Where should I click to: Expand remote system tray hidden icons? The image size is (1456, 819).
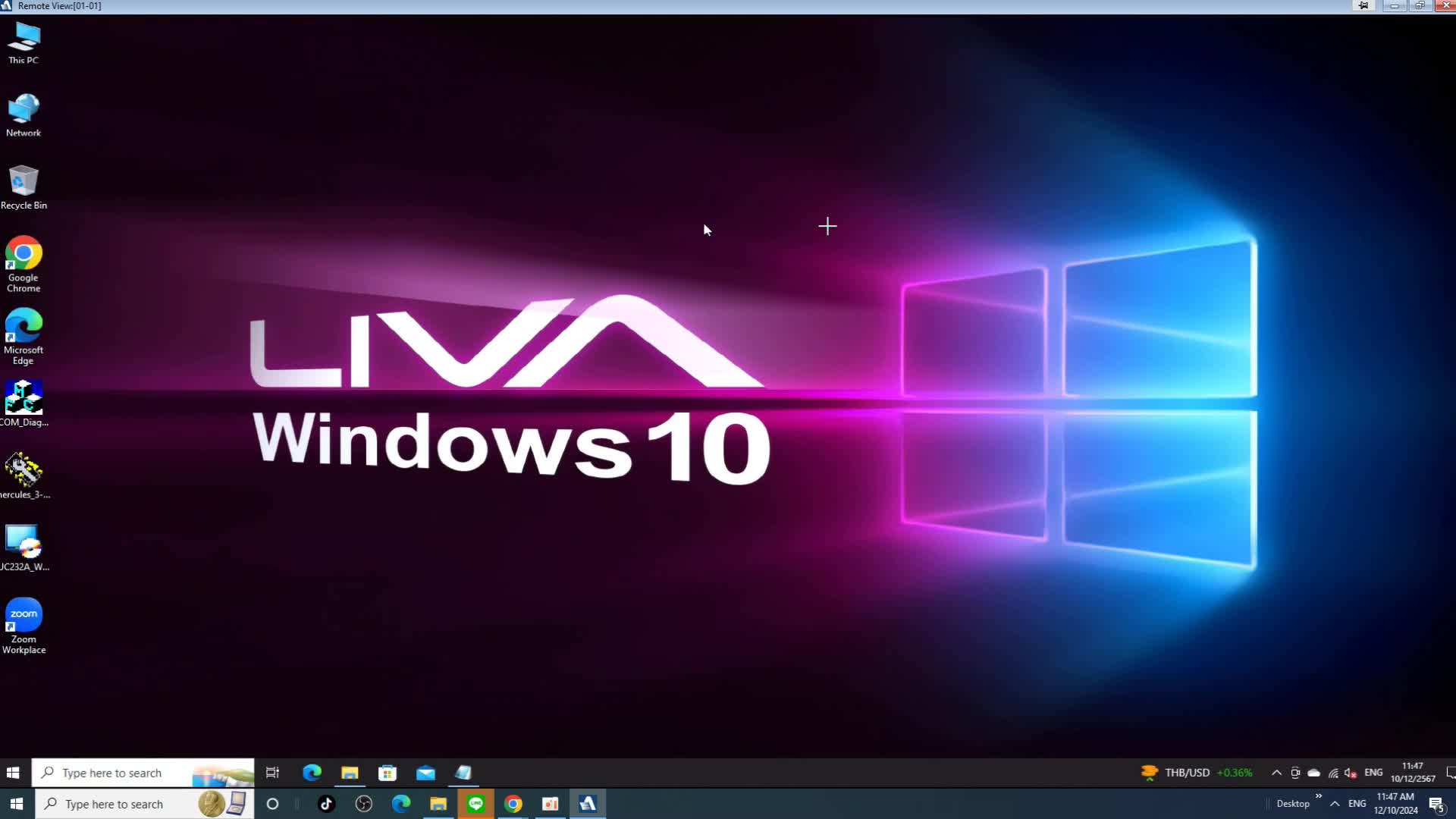click(x=1276, y=773)
